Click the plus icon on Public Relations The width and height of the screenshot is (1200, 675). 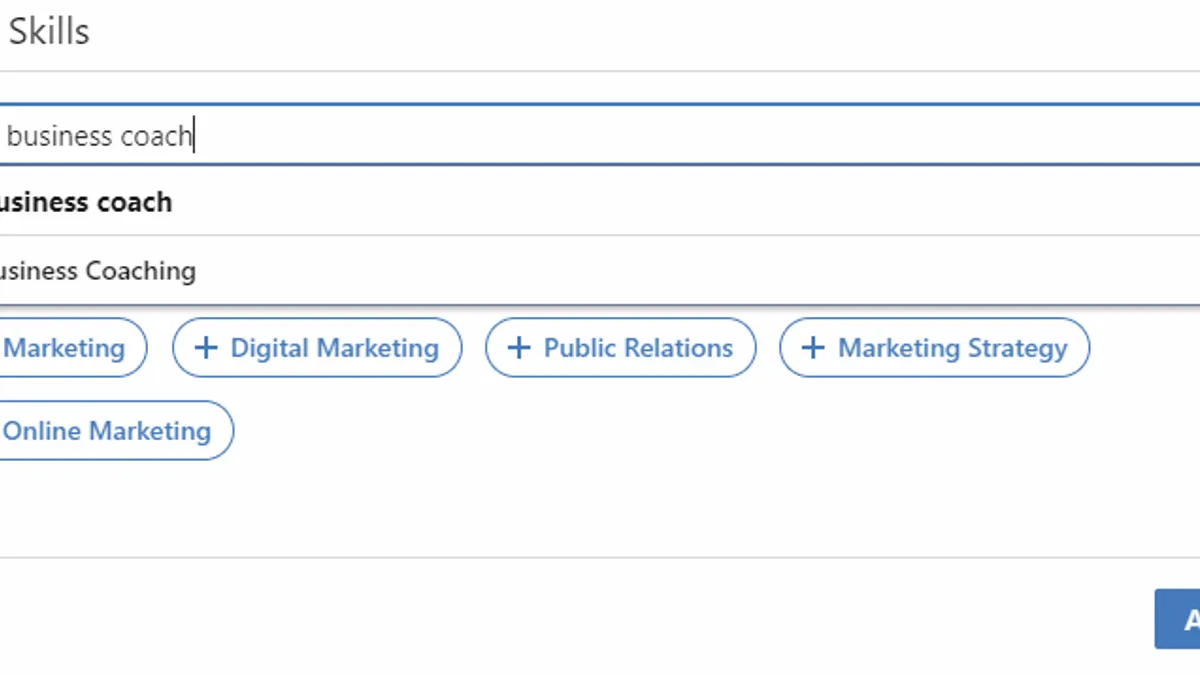[x=518, y=348]
